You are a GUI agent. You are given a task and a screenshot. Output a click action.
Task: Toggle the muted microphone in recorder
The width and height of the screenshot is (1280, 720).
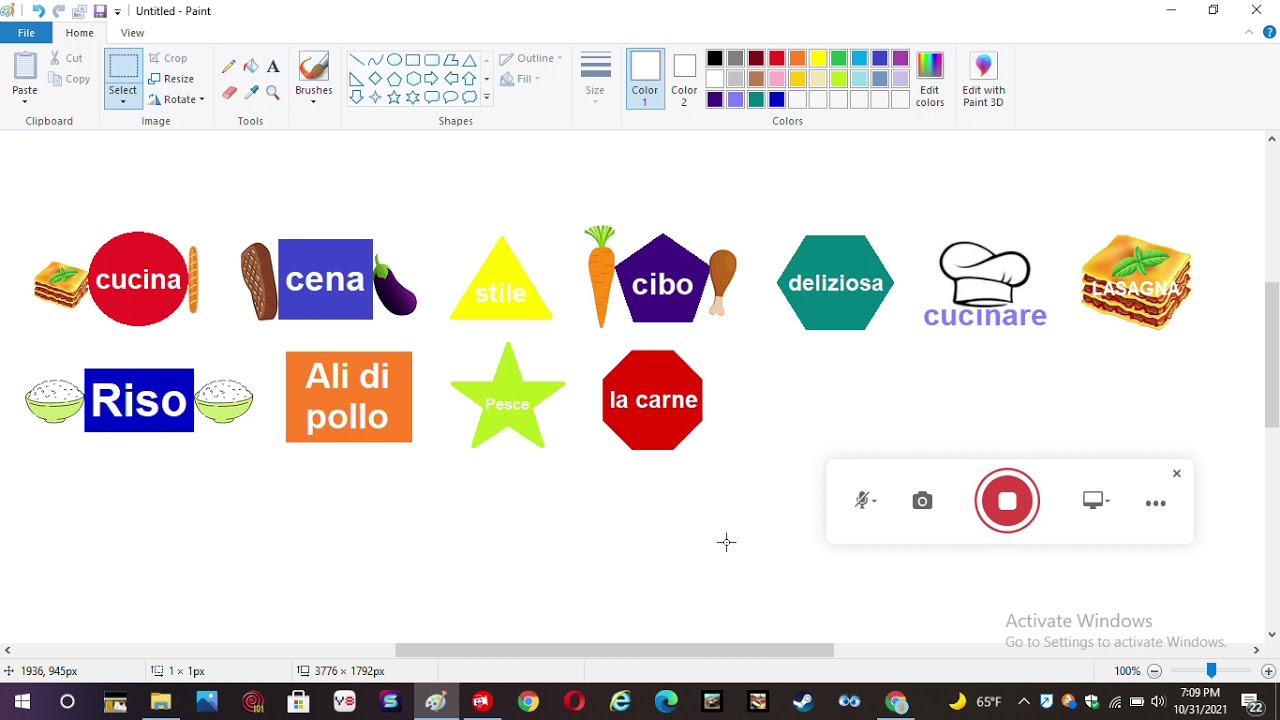click(864, 501)
